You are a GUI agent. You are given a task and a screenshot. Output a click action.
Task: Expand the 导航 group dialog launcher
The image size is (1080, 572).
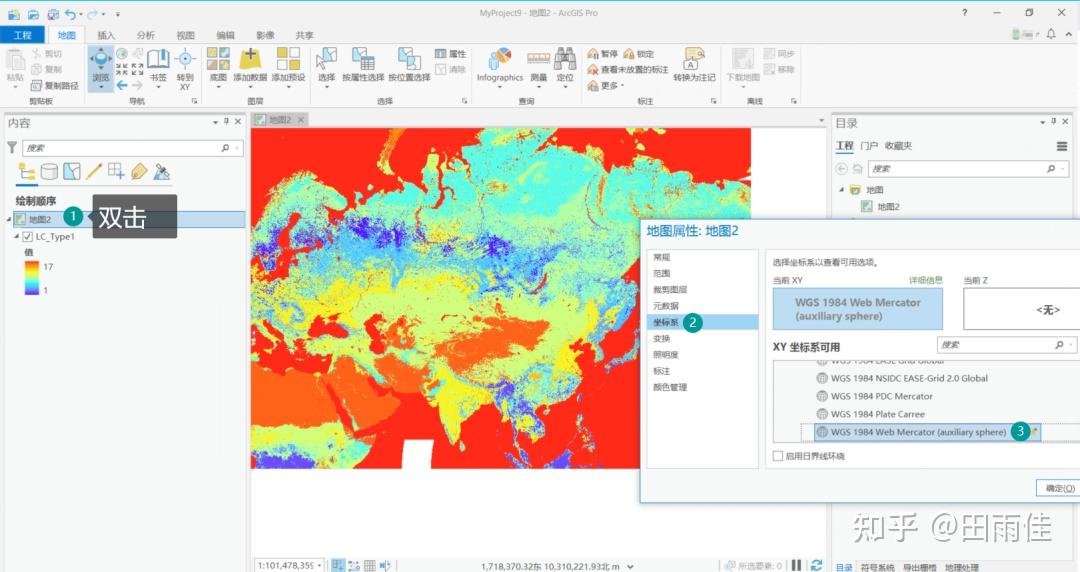[194, 101]
